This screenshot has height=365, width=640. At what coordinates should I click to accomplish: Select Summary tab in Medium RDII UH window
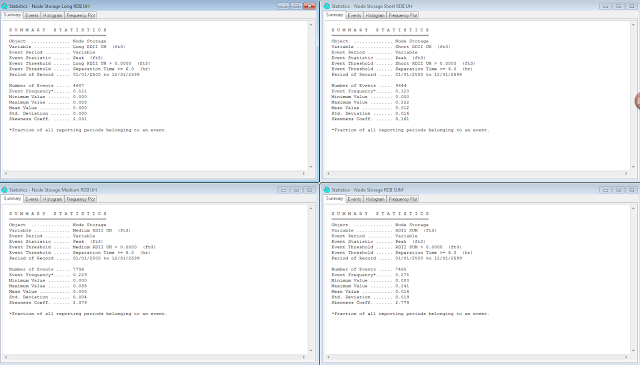pyautogui.click(x=12, y=198)
